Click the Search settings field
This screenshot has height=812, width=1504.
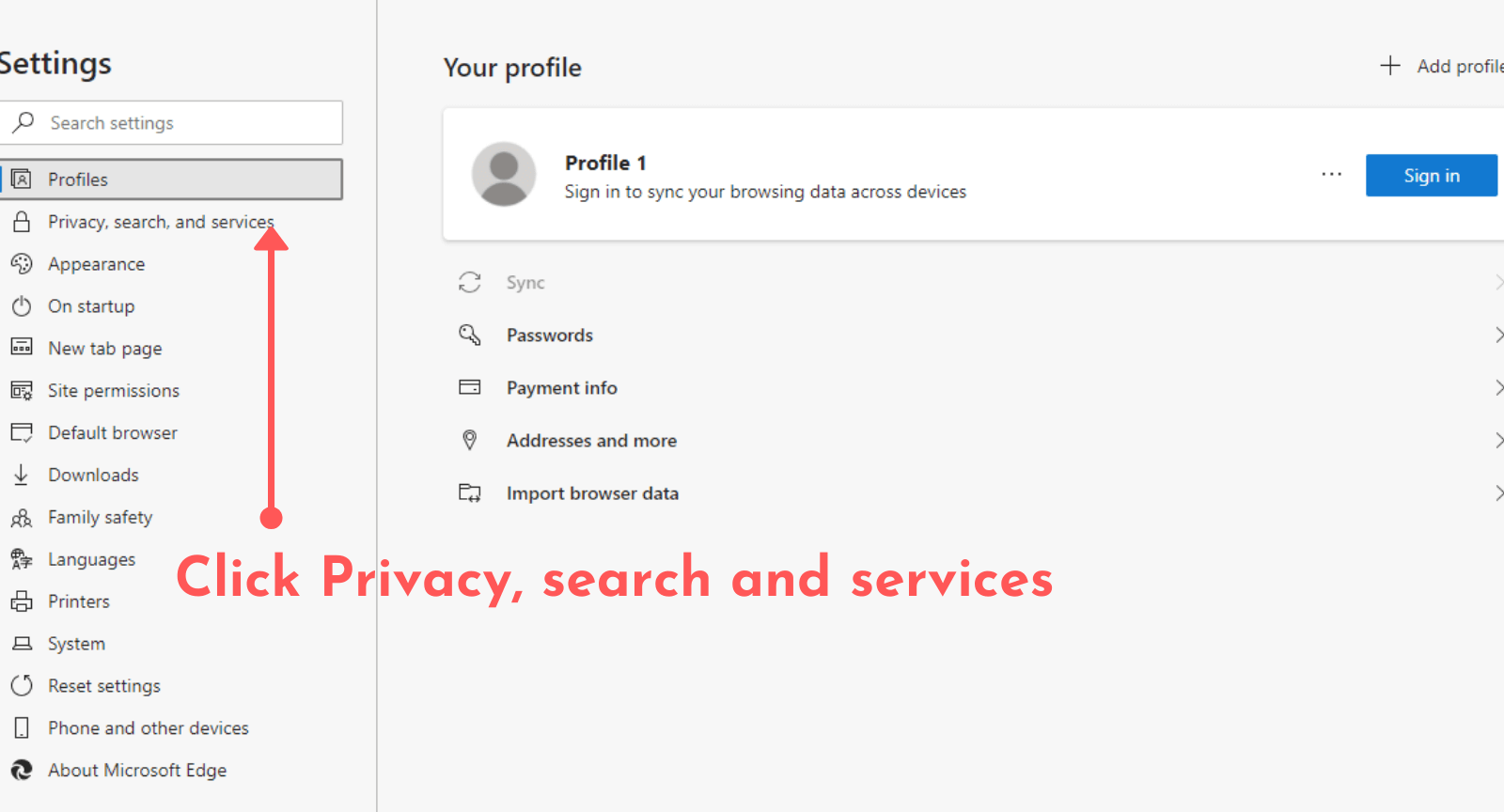click(188, 123)
